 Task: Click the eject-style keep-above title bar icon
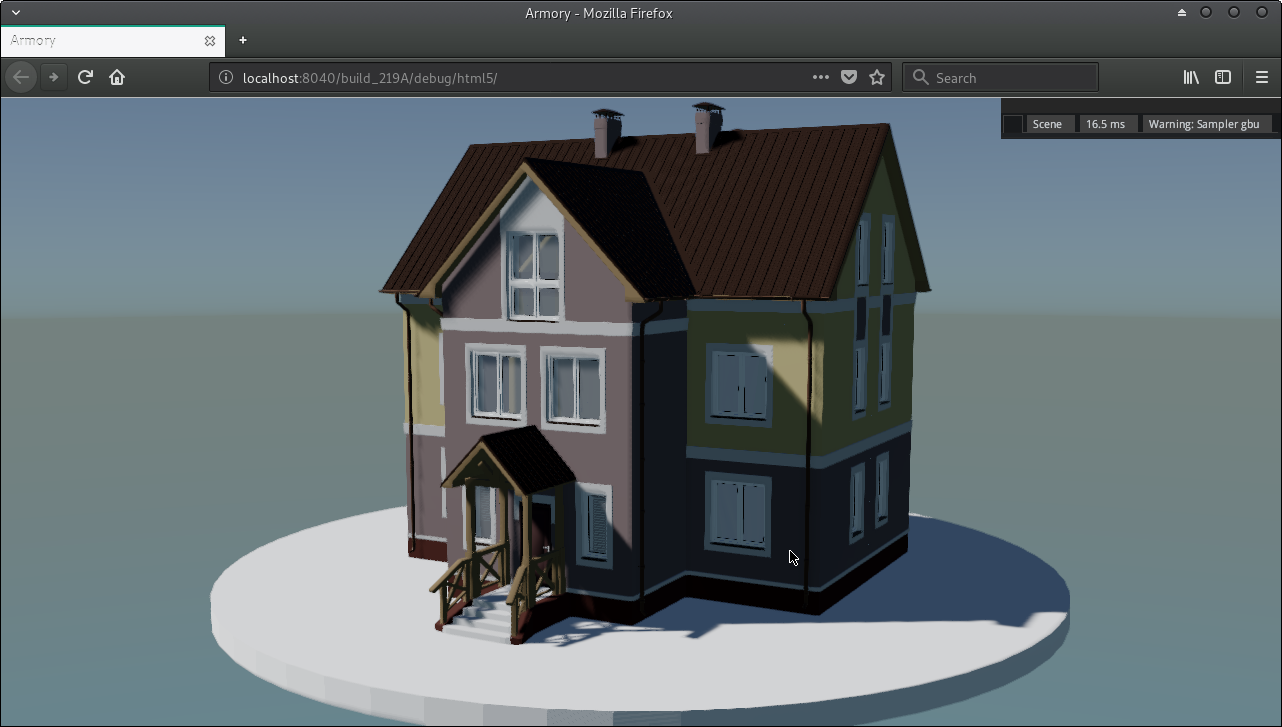[x=1182, y=13]
